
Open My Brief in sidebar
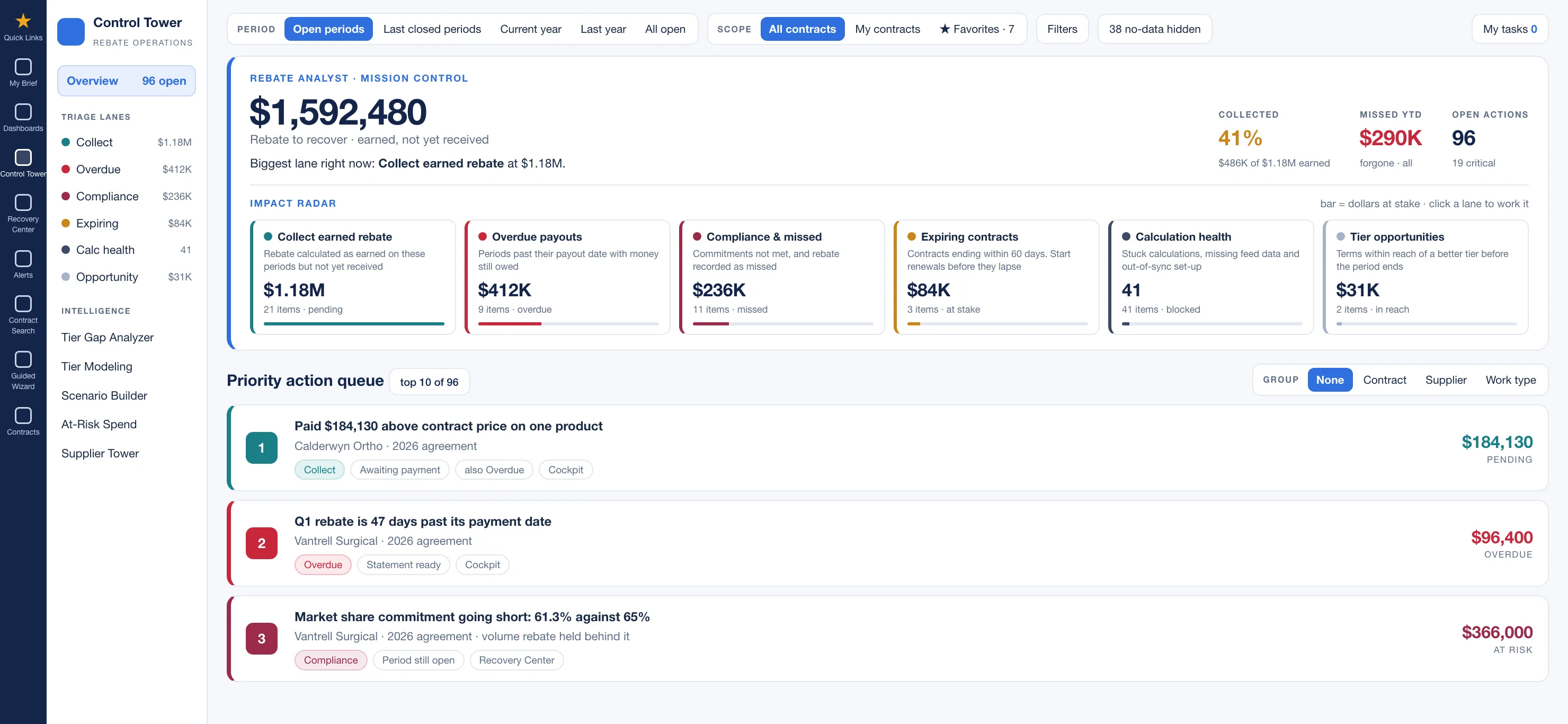pos(23,66)
